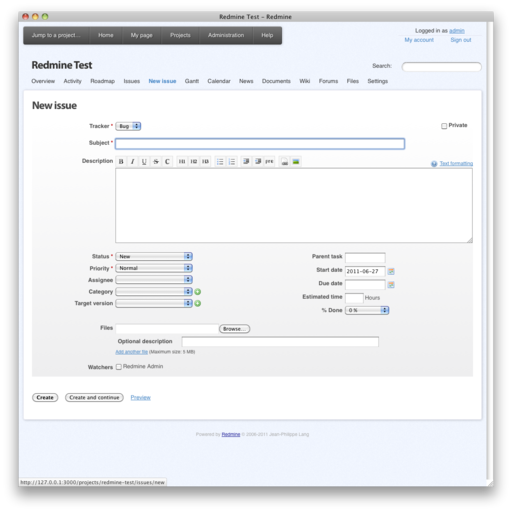Switch to the Activity tab
This screenshot has height=512, width=512.
[72, 81]
